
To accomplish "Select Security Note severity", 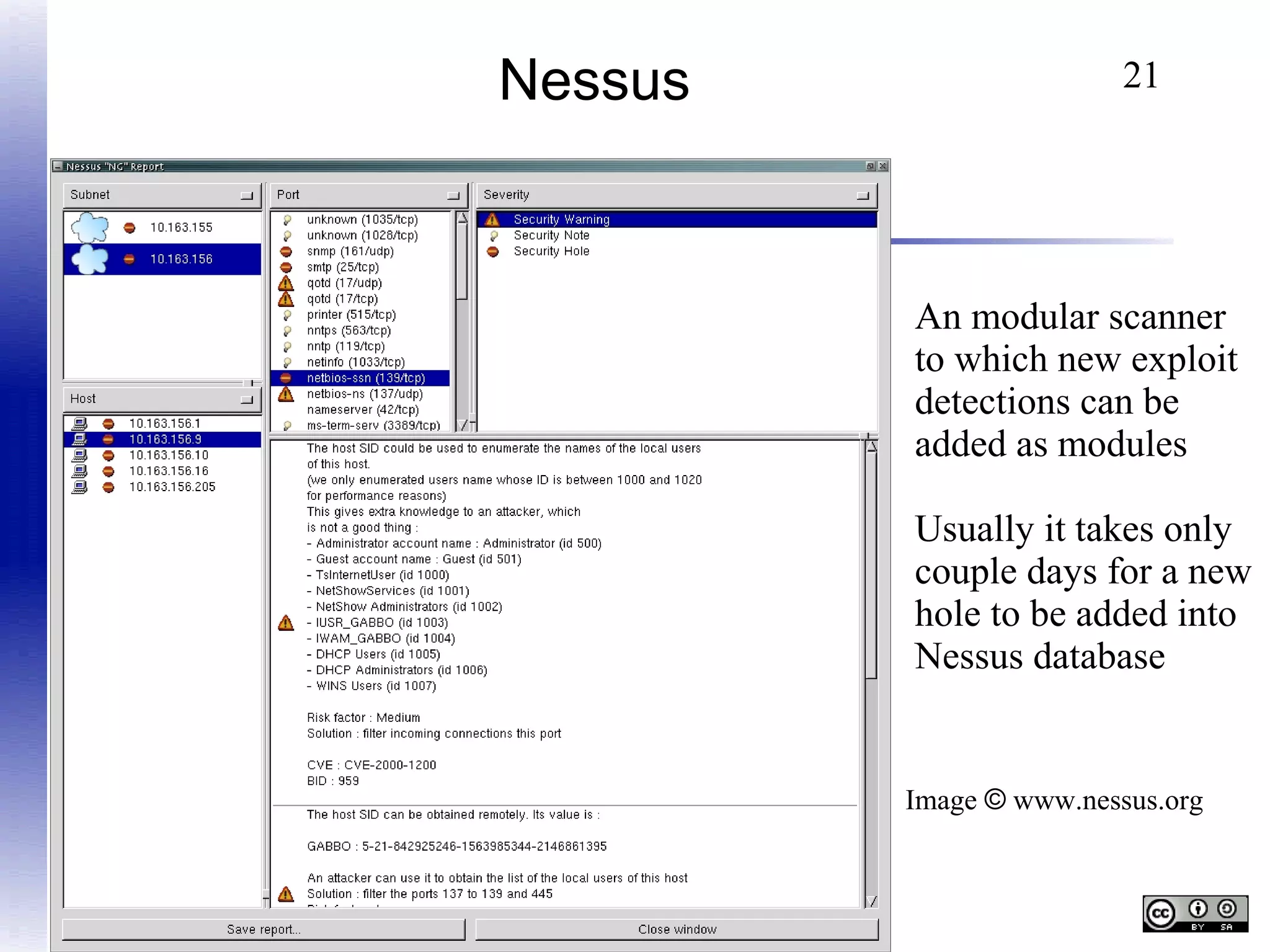I will pyautogui.click(x=677, y=236).
